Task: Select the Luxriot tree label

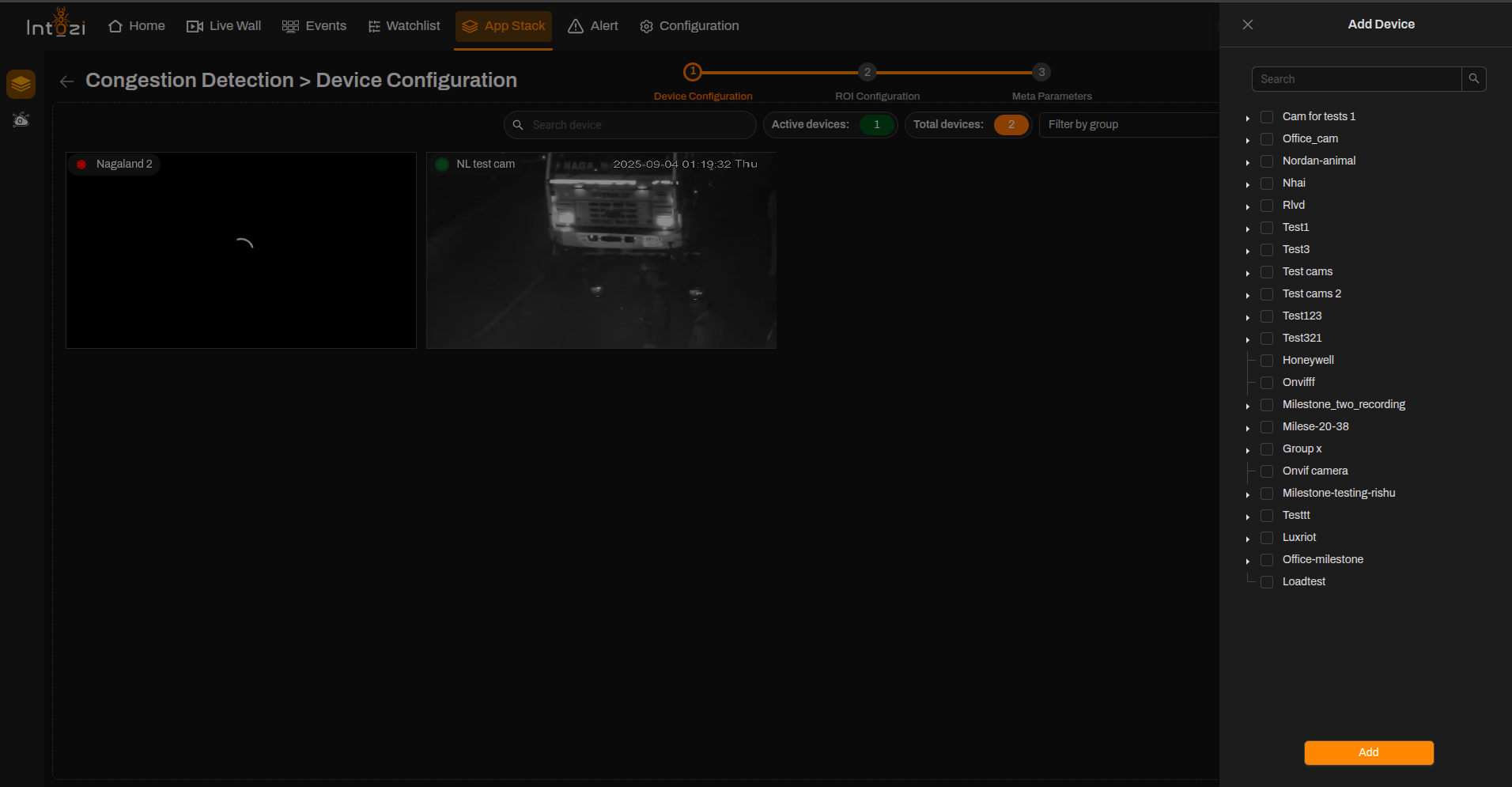Action: click(1299, 537)
